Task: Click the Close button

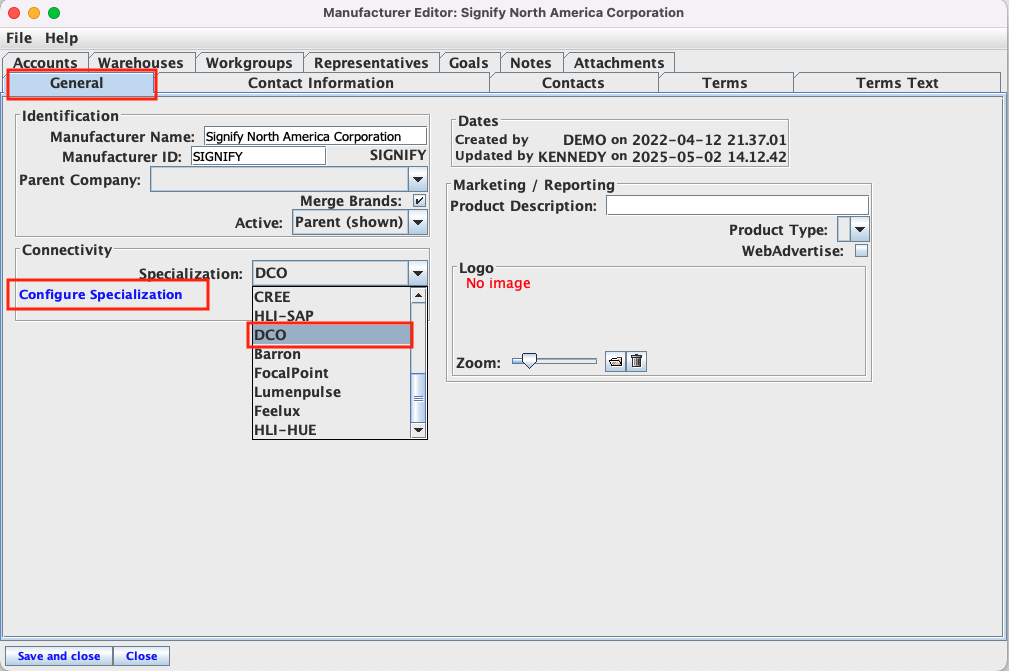Action: coord(142,656)
